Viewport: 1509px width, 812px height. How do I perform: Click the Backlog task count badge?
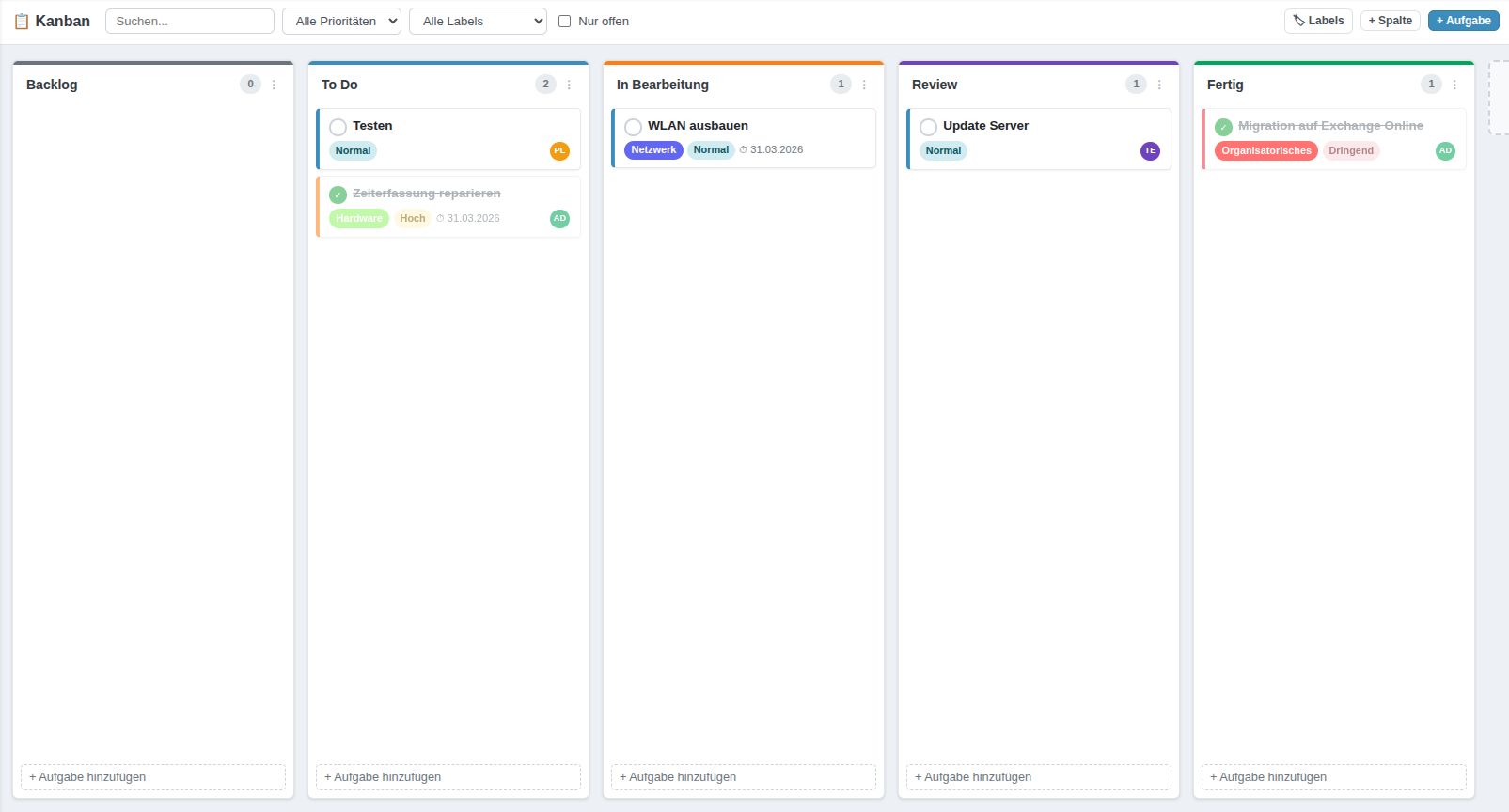(x=250, y=85)
